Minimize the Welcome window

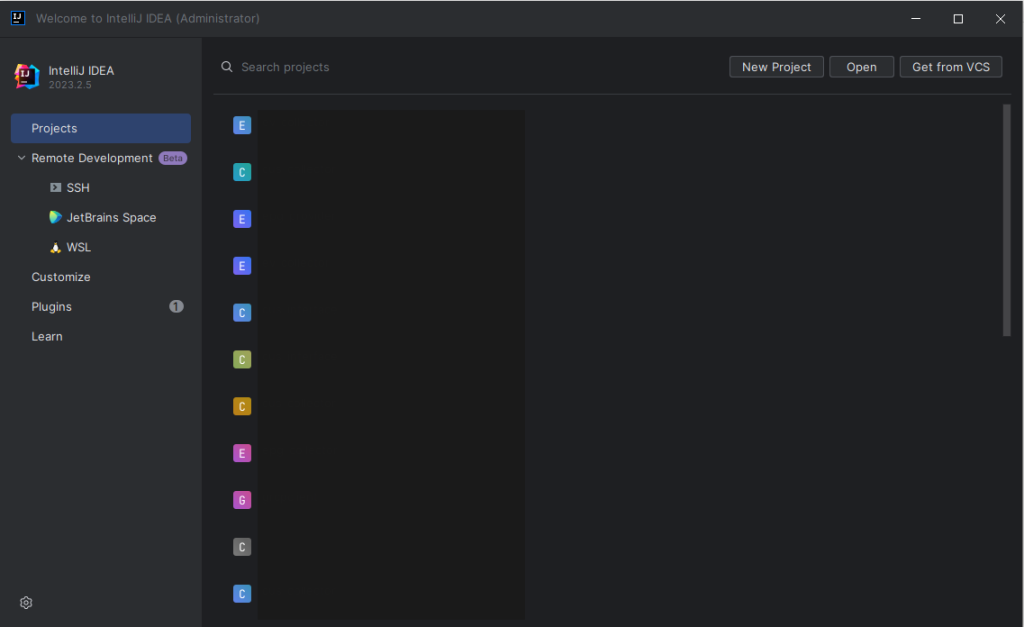pos(916,18)
